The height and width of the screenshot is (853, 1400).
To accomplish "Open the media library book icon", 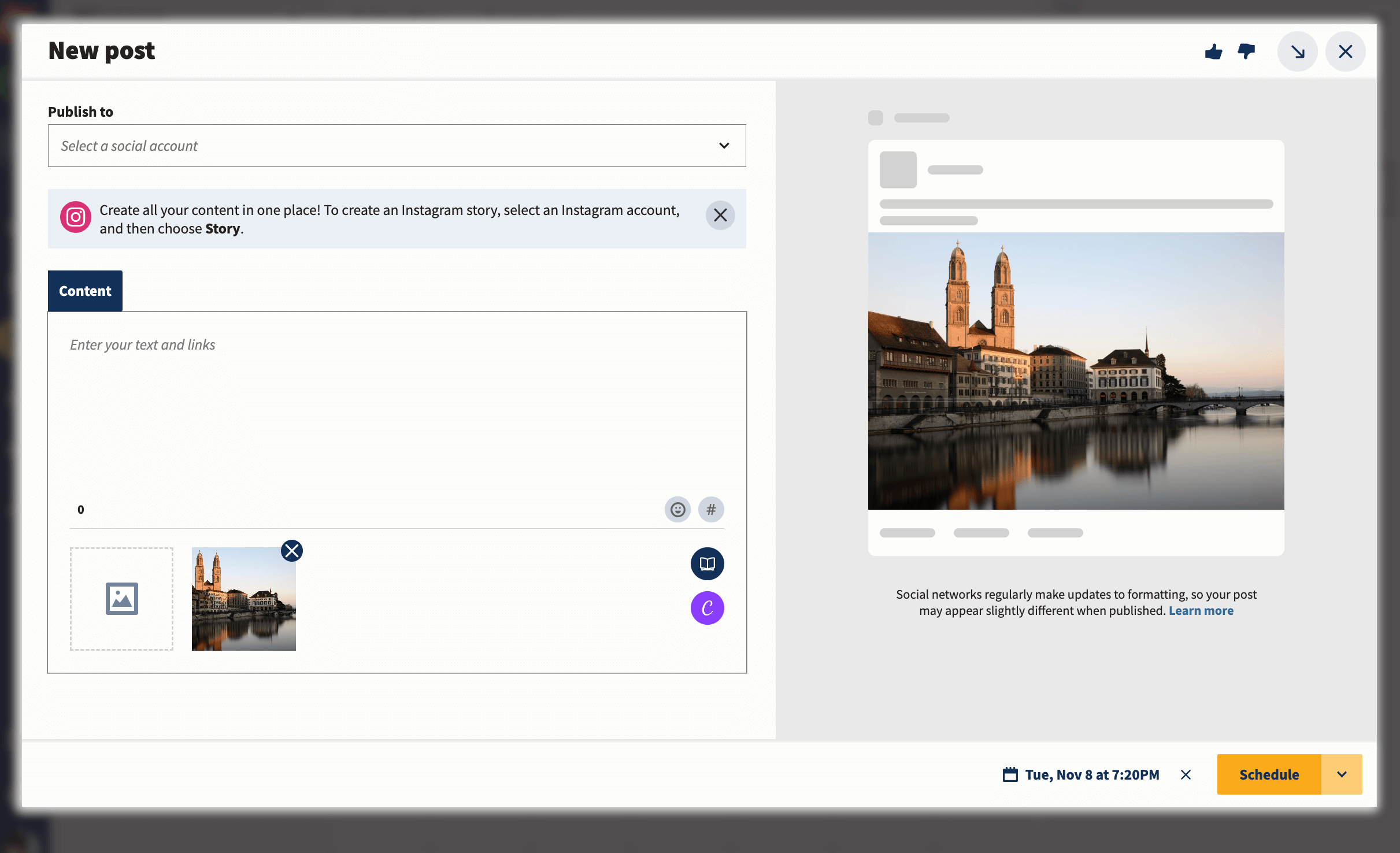I will click(x=707, y=563).
